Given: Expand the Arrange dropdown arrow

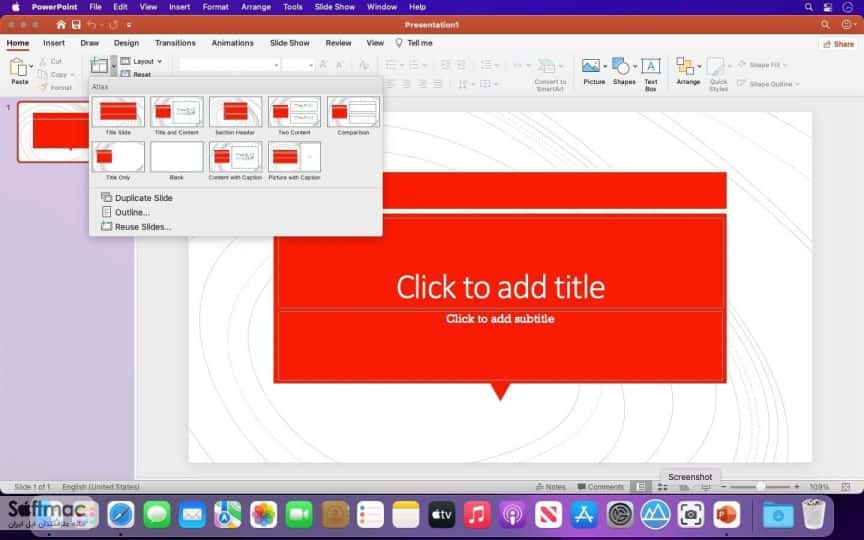Looking at the screenshot, I should (x=699, y=66).
